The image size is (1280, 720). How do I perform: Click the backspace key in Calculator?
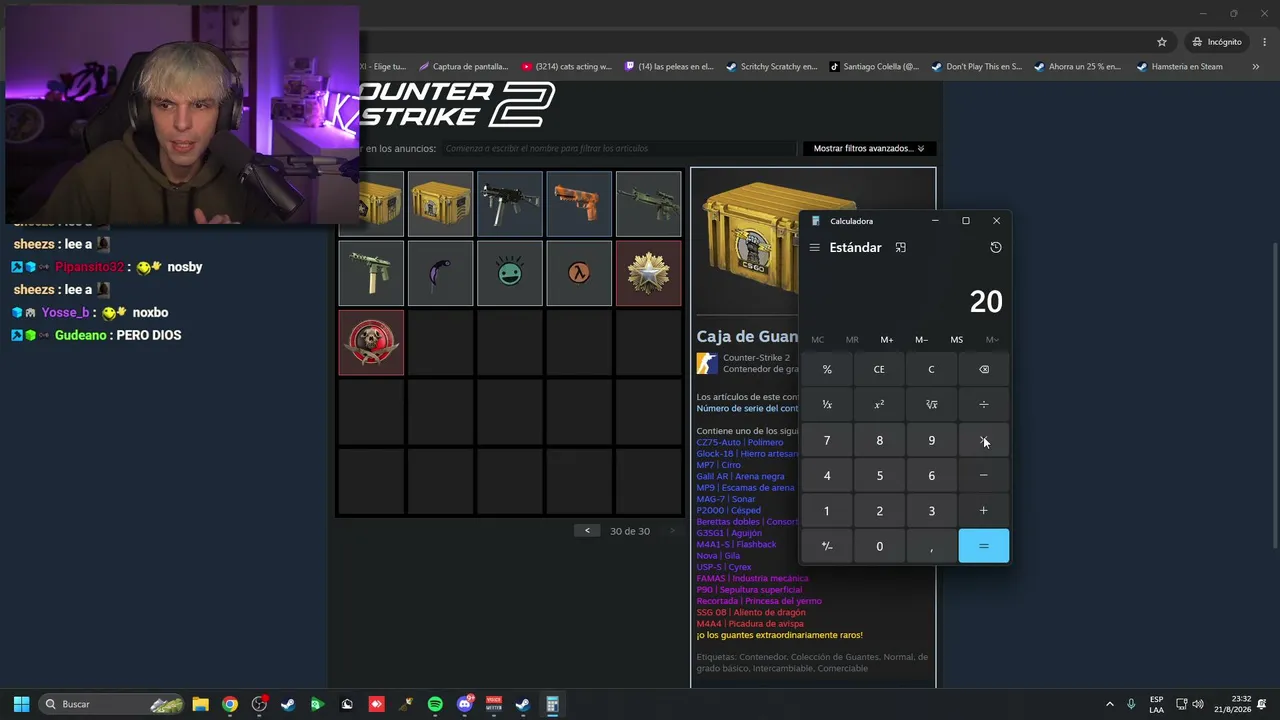pos(984,370)
